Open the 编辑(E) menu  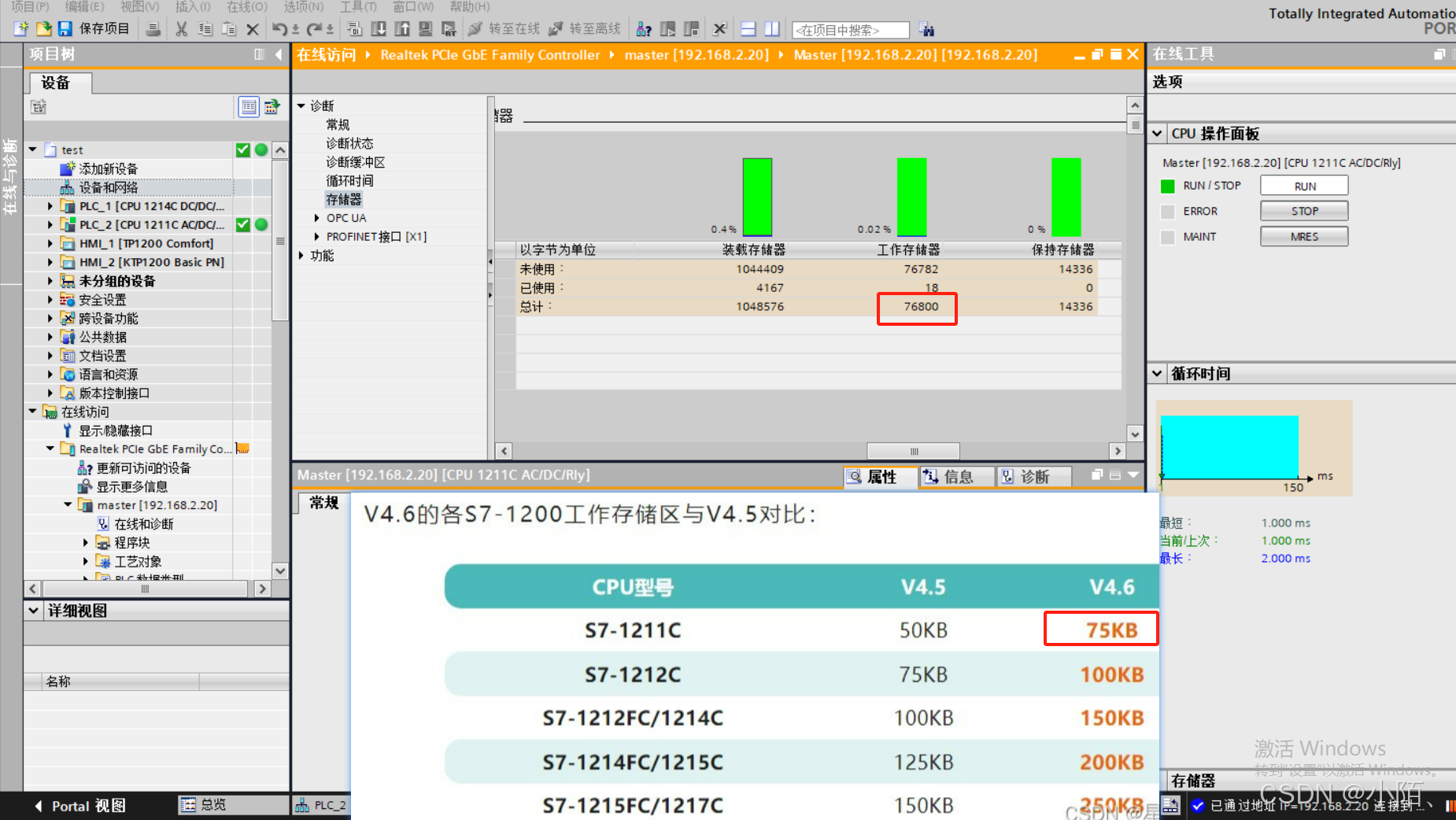click(84, 6)
